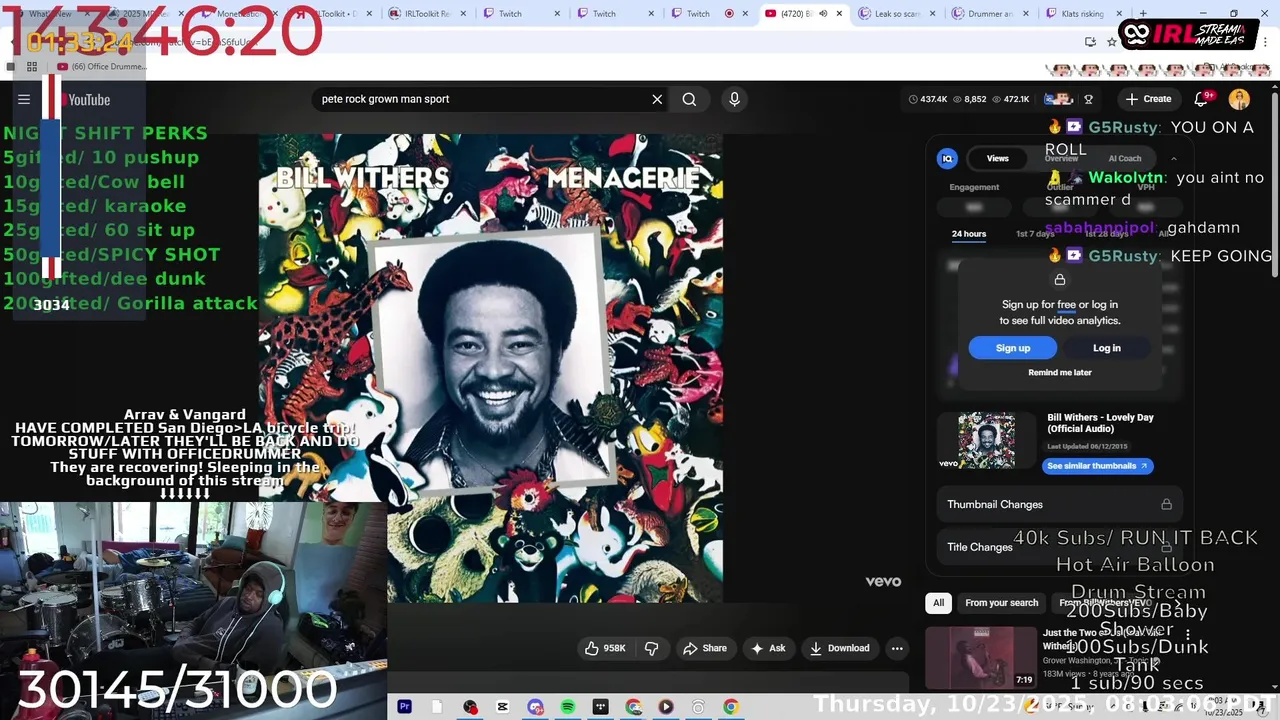Open the browser apps grid on the bookmarks bar
This screenshot has height=720, width=1280.
click(x=32, y=67)
